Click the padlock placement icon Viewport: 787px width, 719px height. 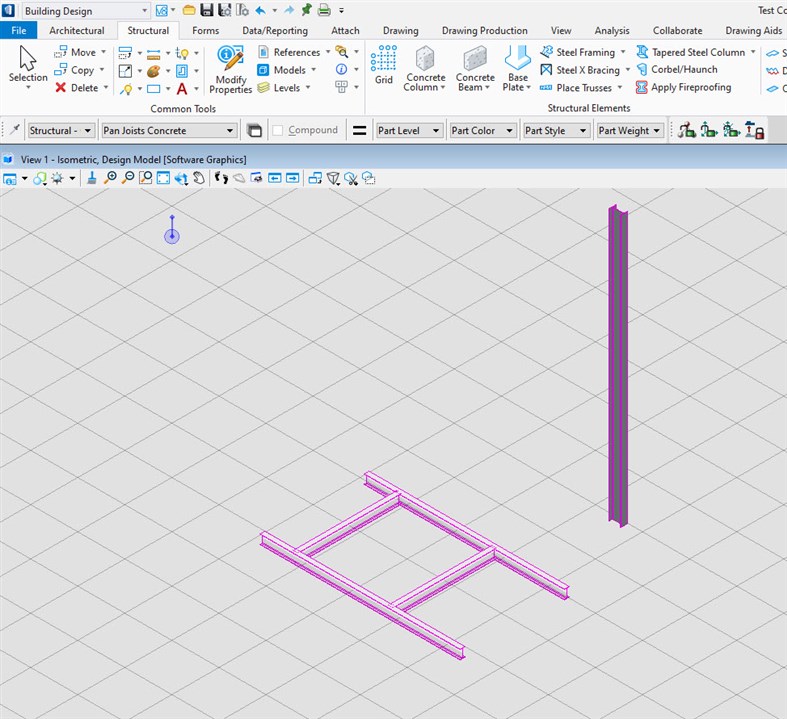tap(754, 130)
